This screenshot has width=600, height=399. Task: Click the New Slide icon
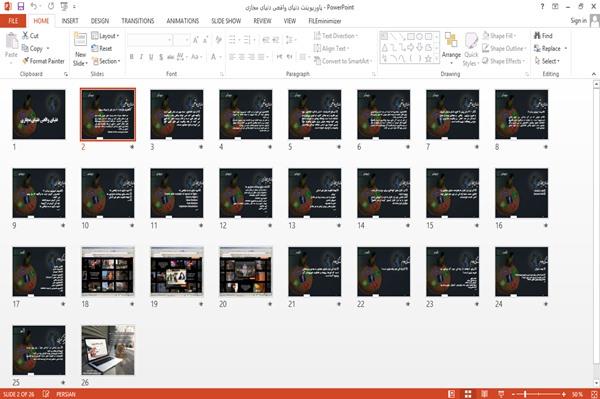pyautogui.click(x=80, y=40)
